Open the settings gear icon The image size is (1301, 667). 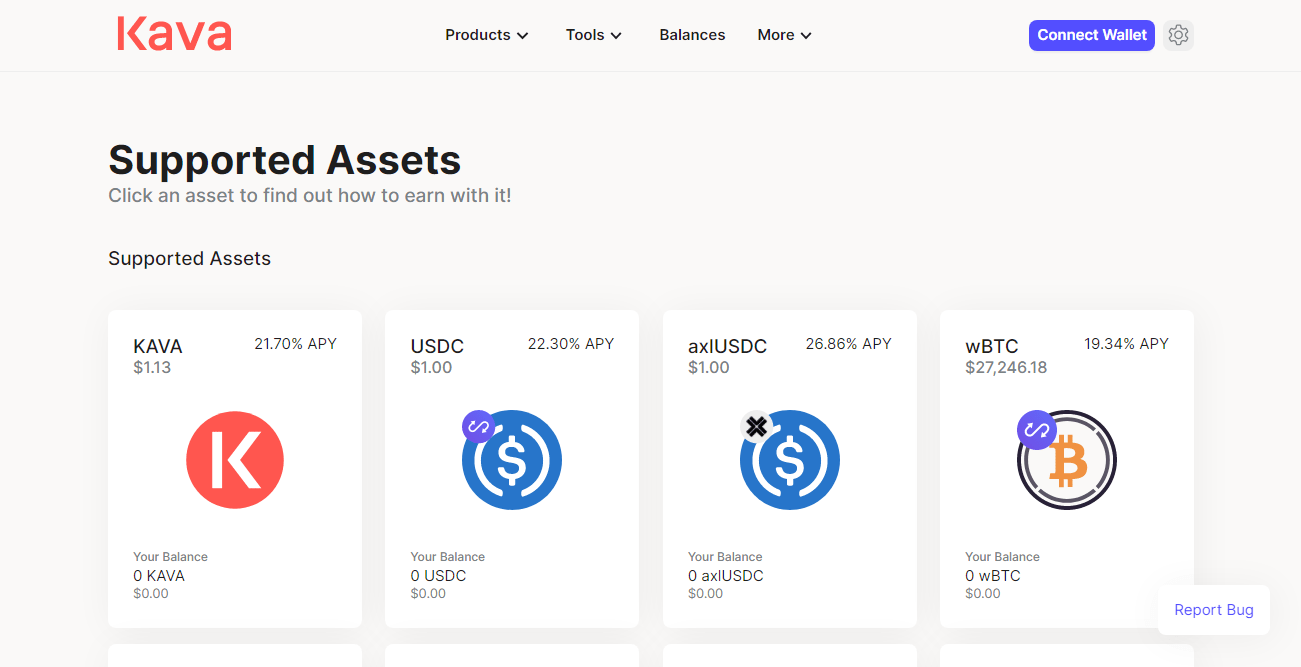[1178, 35]
